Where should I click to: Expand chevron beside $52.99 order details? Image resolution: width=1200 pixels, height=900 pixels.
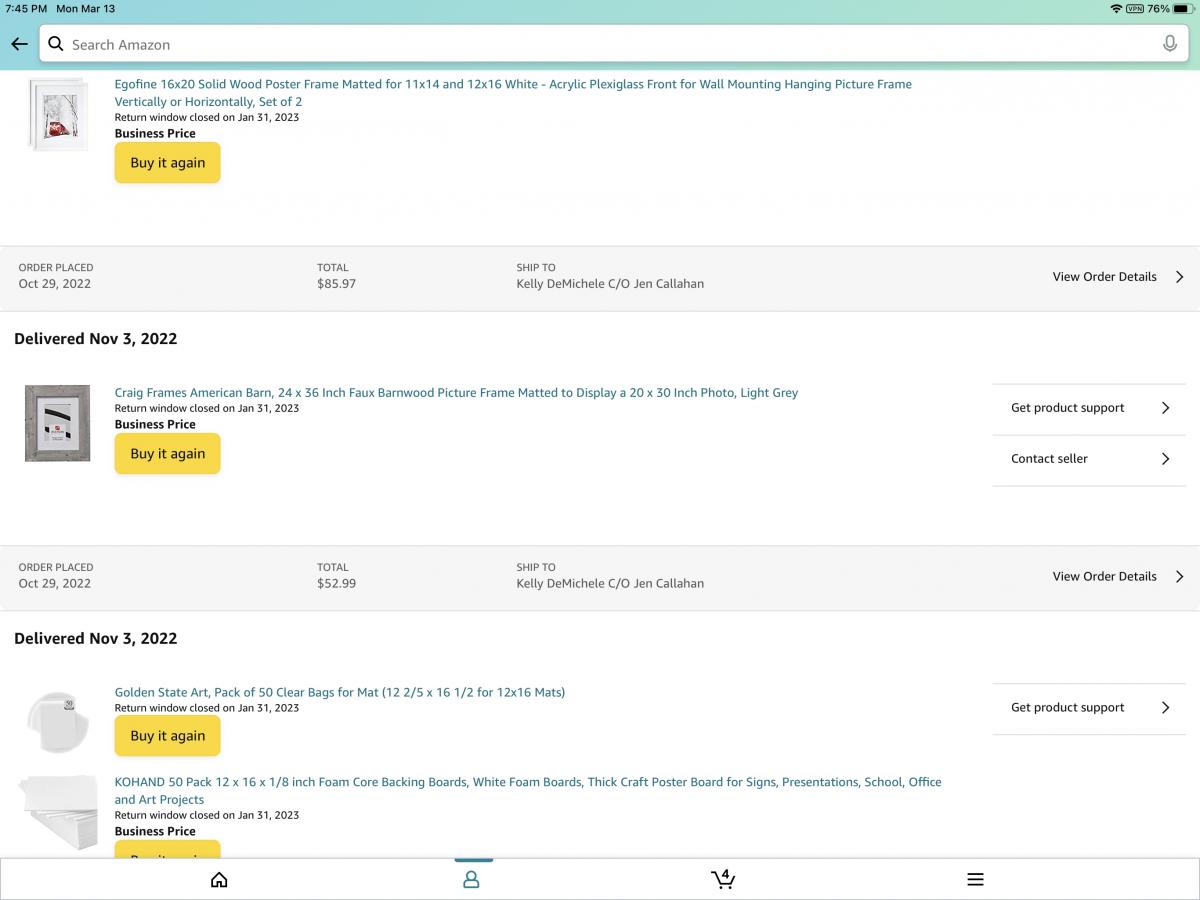click(x=1180, y=576)
